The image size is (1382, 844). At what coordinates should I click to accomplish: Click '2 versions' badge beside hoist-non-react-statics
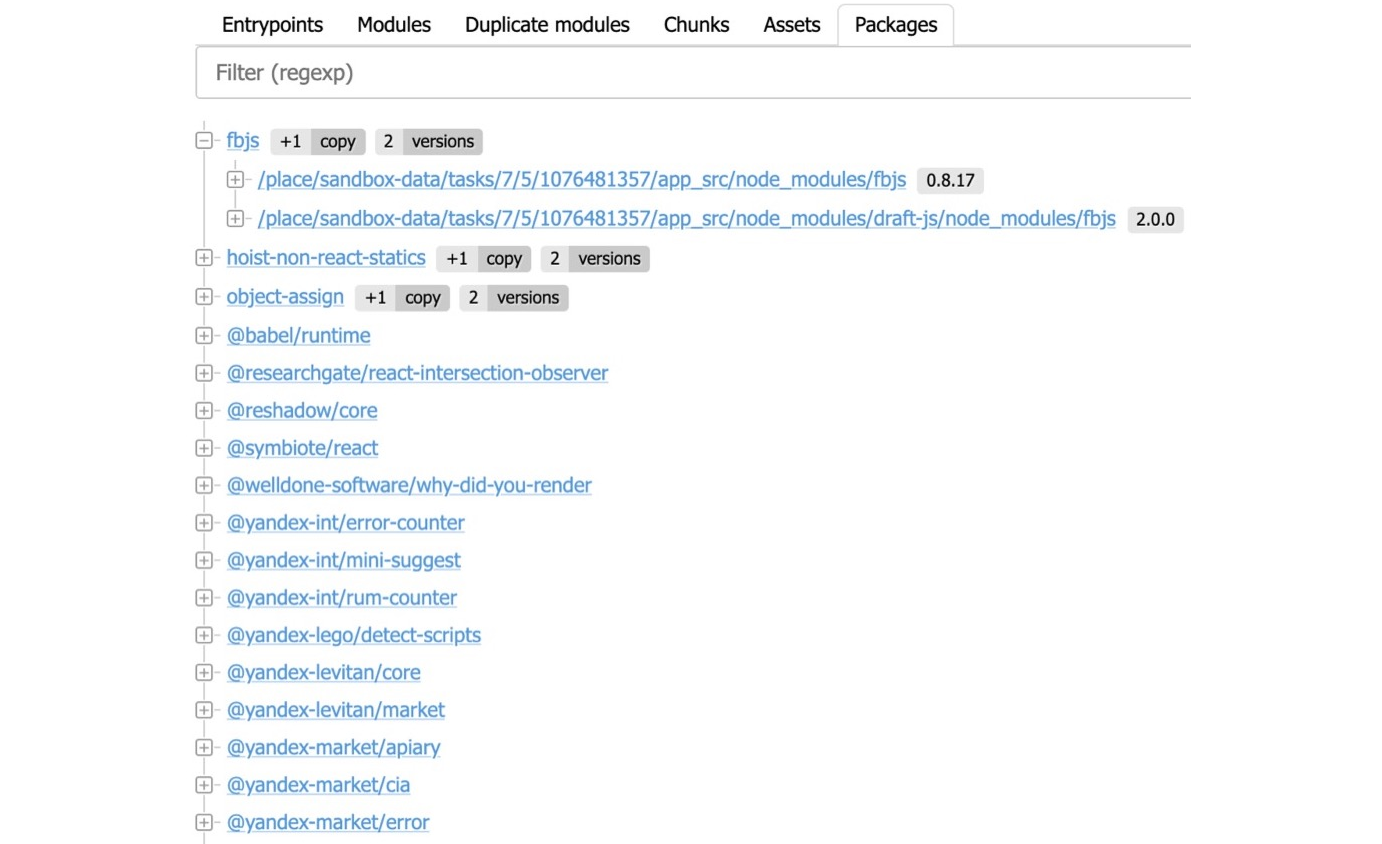pyautogui.click(x=596, y=259)
